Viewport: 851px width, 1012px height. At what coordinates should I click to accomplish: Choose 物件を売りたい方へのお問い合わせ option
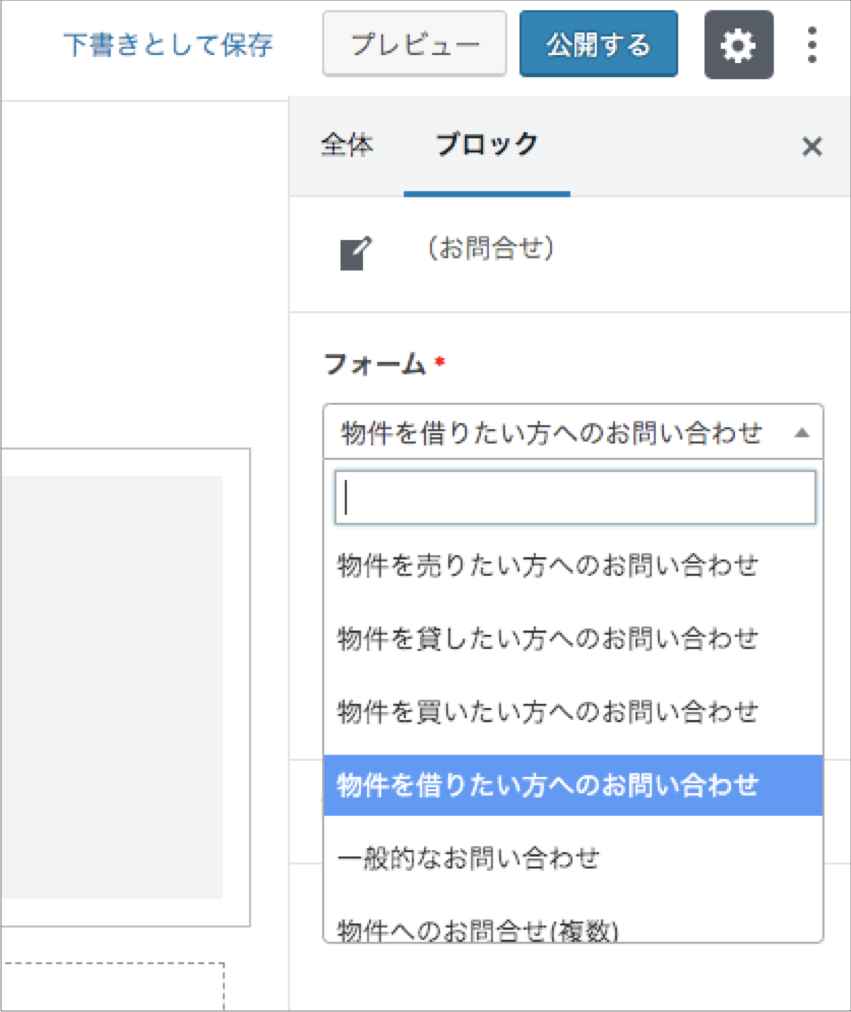click(x=548, y=565)
